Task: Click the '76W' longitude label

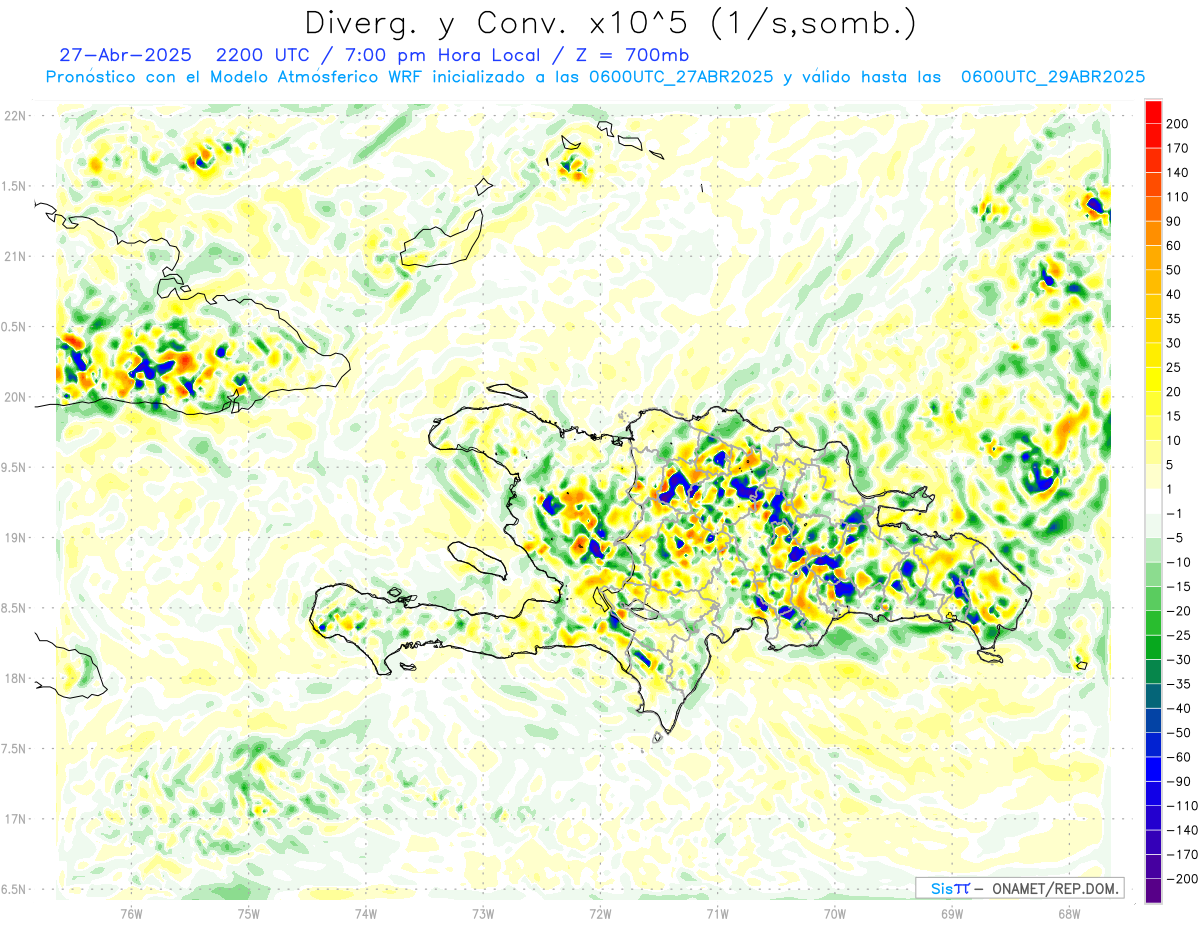Action: [131, 913]
